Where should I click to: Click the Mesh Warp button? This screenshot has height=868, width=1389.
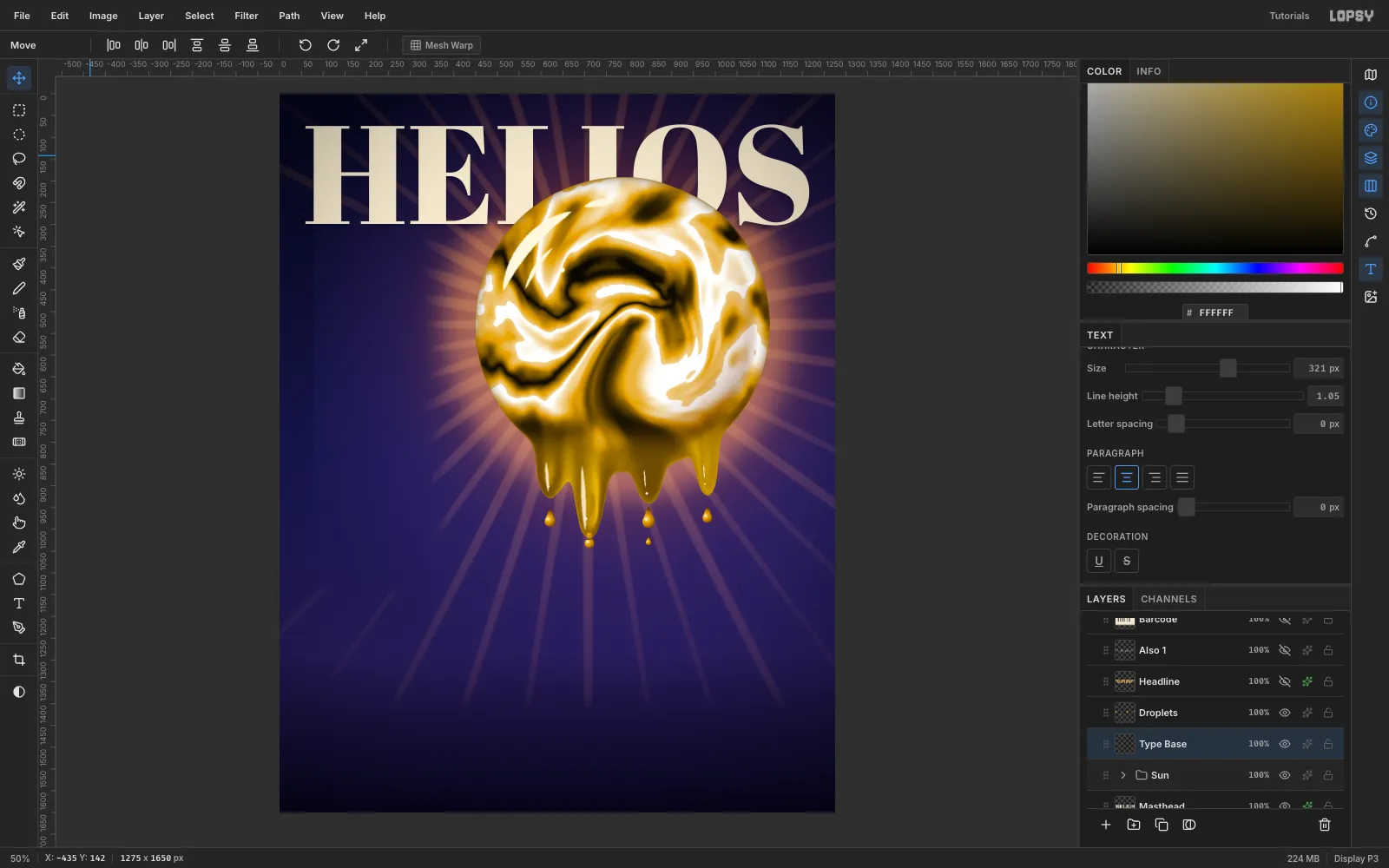coord(442,45)
